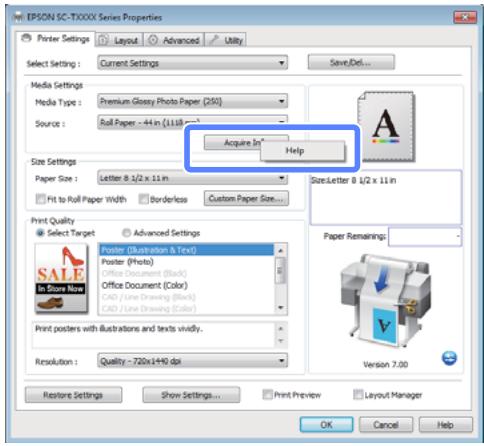Click the Cancel button
Screen dimensions: 484x446
click(x=386, y=425)
